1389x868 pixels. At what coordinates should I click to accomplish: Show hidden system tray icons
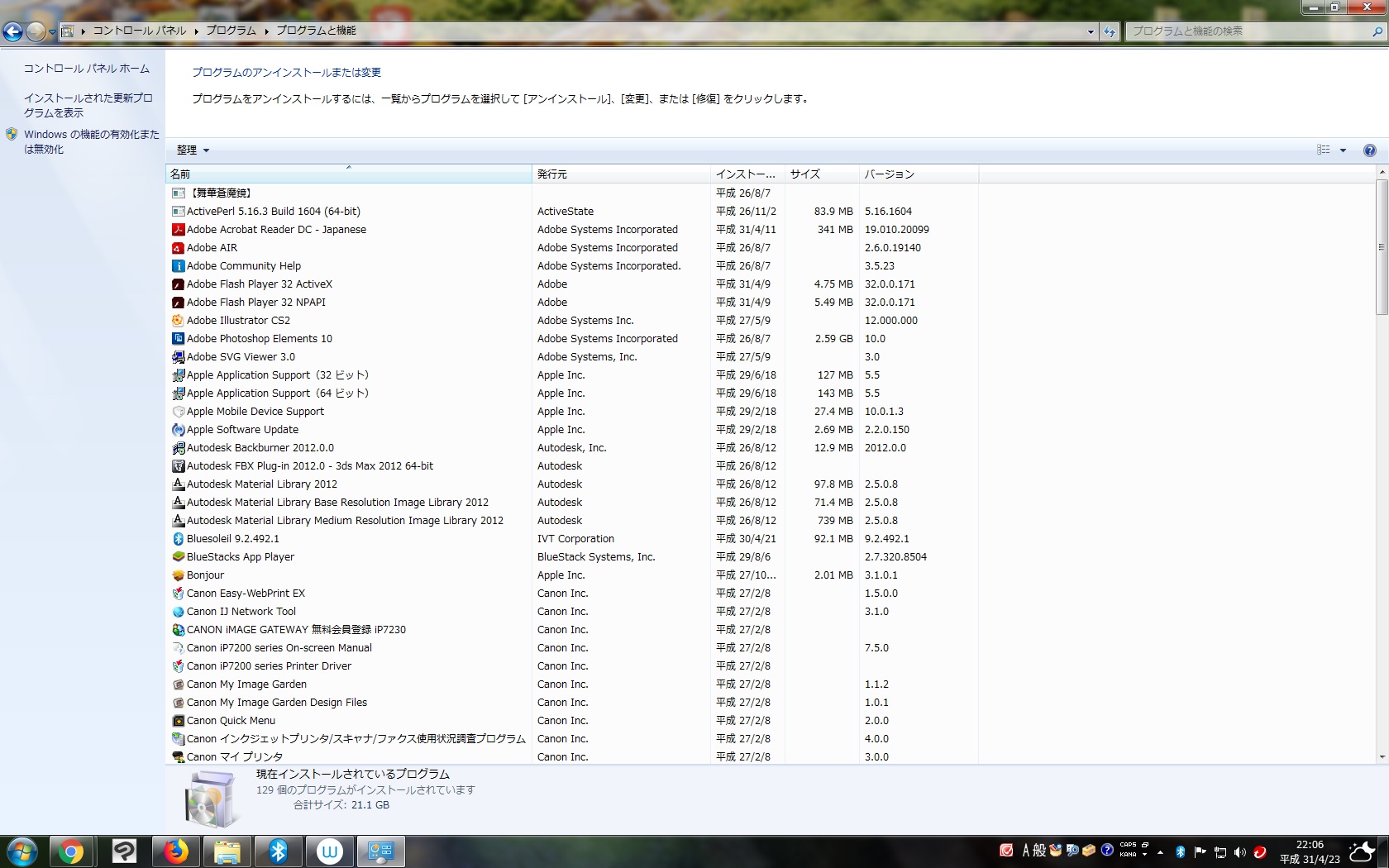pyautogui.click(x=1160, y=852)
